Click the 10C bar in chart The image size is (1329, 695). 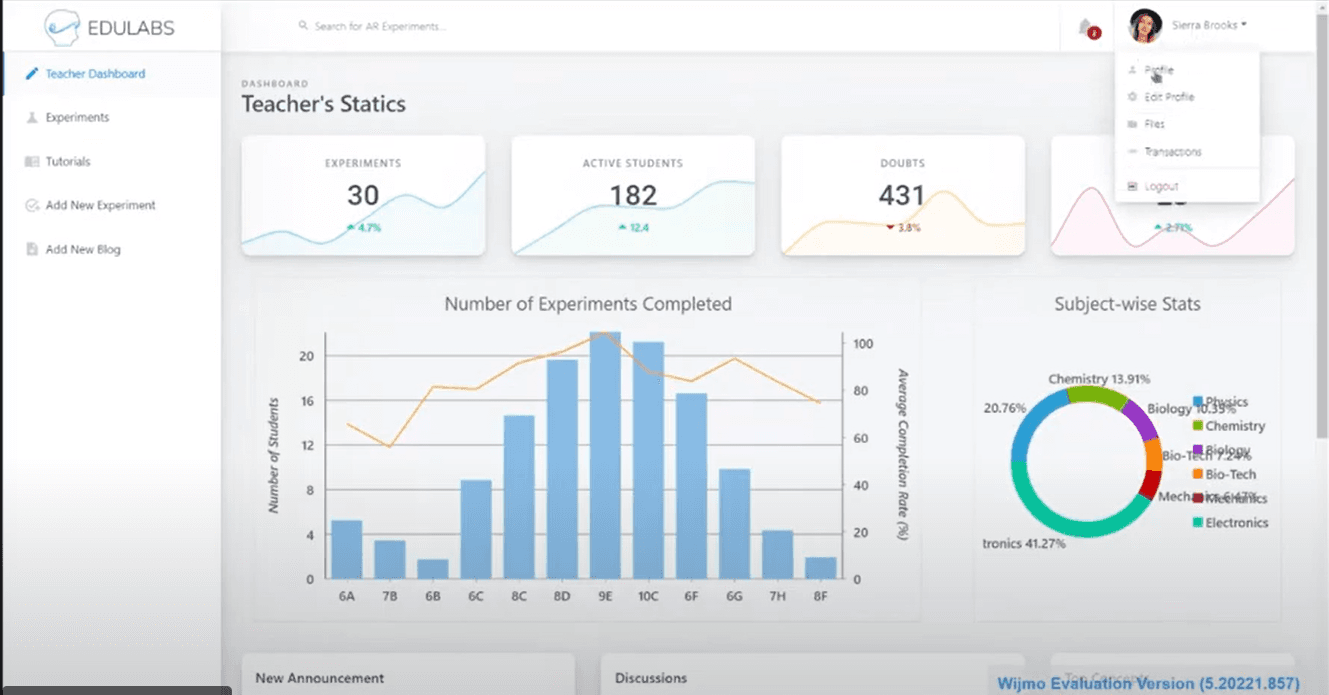coord(648,460)
